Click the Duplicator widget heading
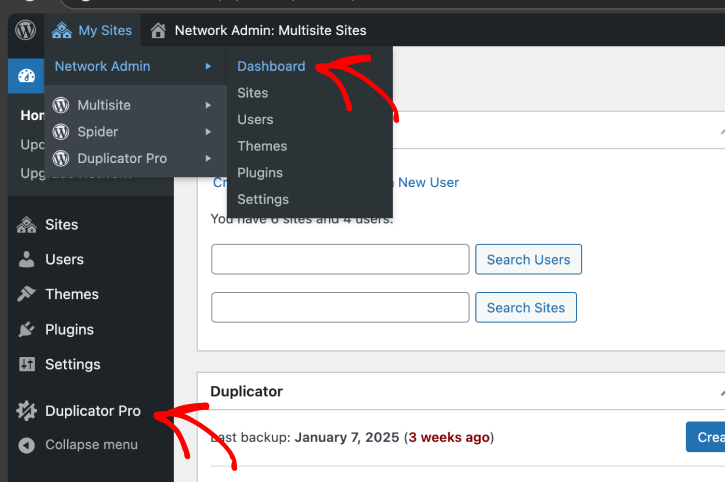 246,391
